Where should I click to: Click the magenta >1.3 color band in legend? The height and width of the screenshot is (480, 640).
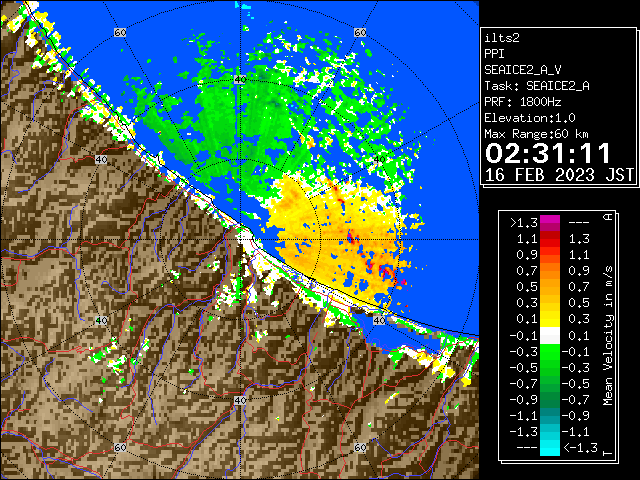(x=550, y=223)
